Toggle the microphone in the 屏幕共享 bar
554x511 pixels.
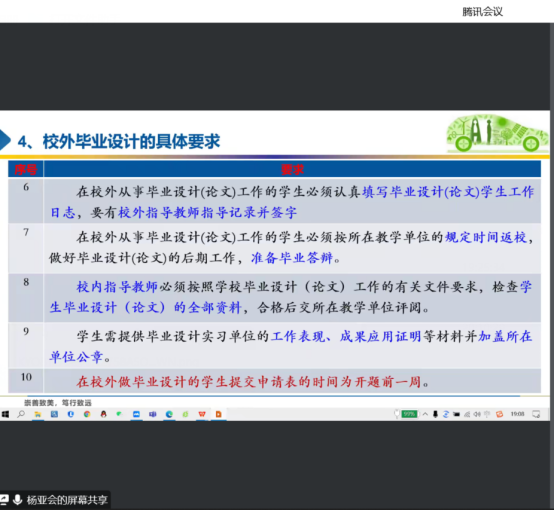tap(17, 499)
